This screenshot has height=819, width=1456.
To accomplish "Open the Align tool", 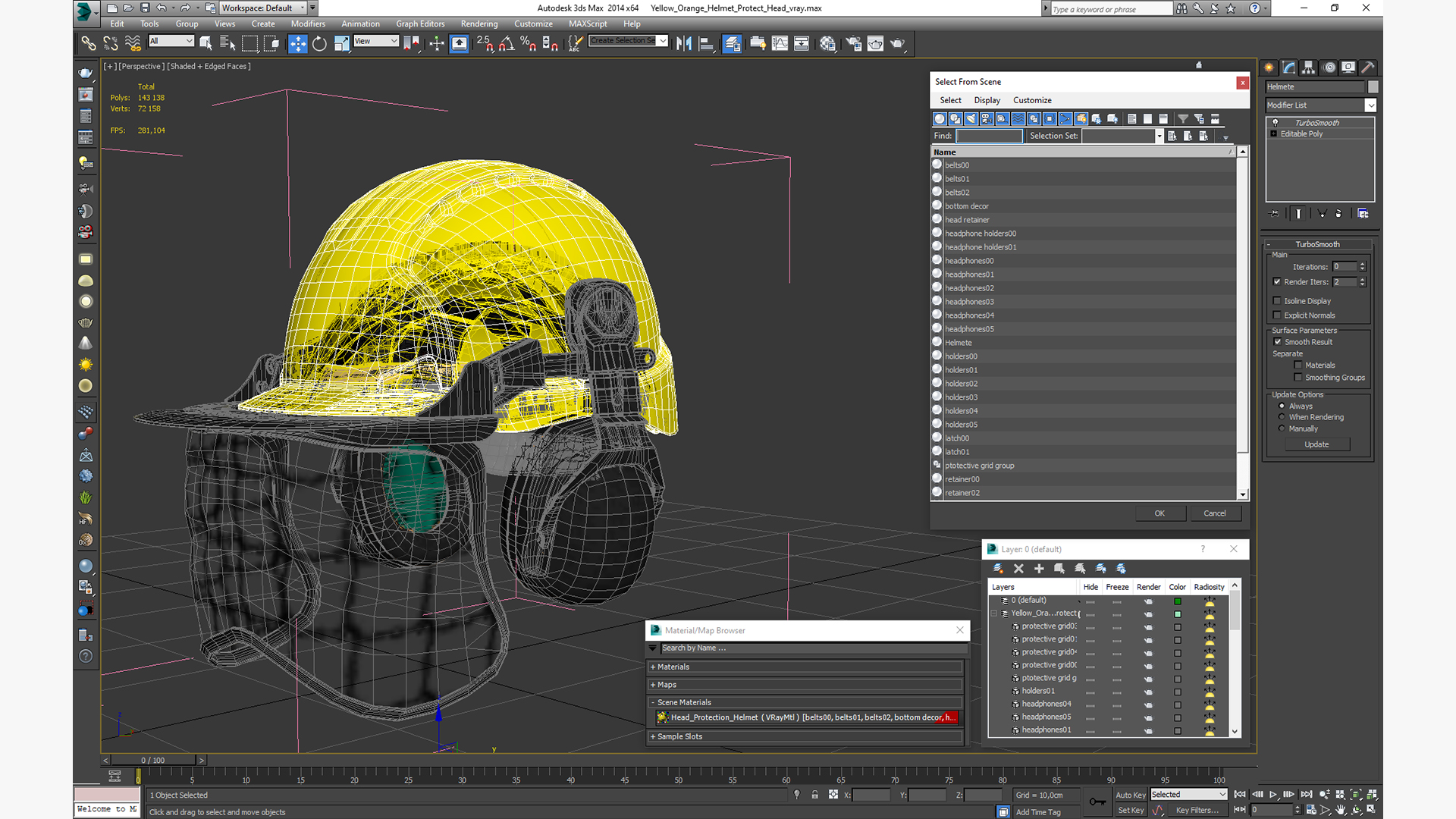I will (706, 44).
